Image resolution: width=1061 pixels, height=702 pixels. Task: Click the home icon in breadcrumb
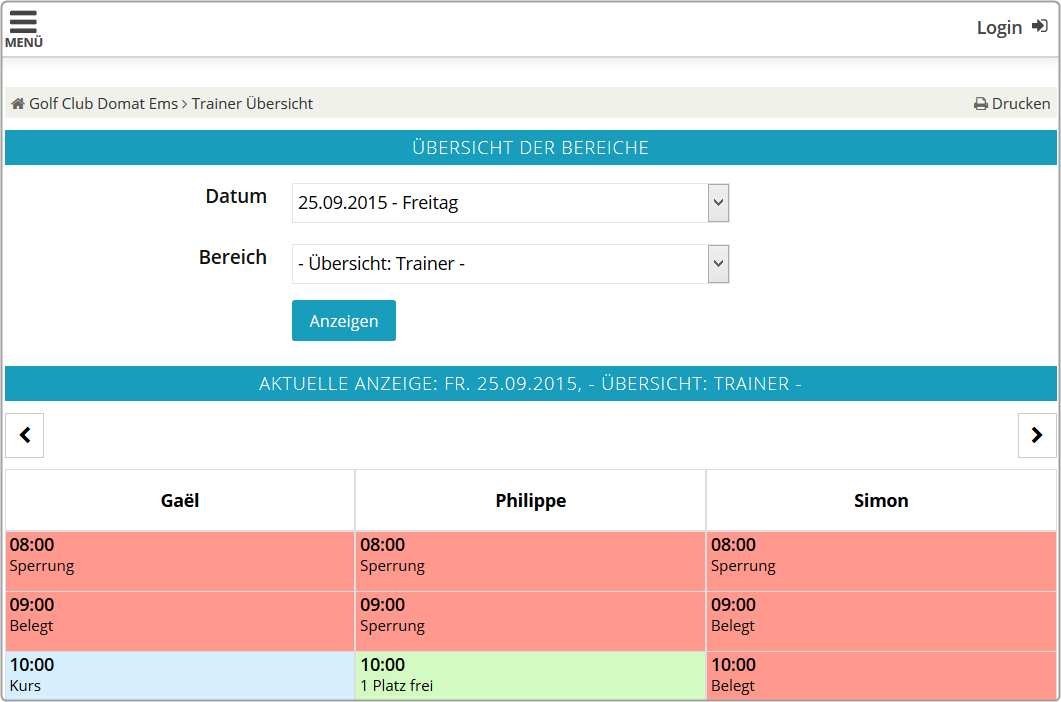point(17,104)
